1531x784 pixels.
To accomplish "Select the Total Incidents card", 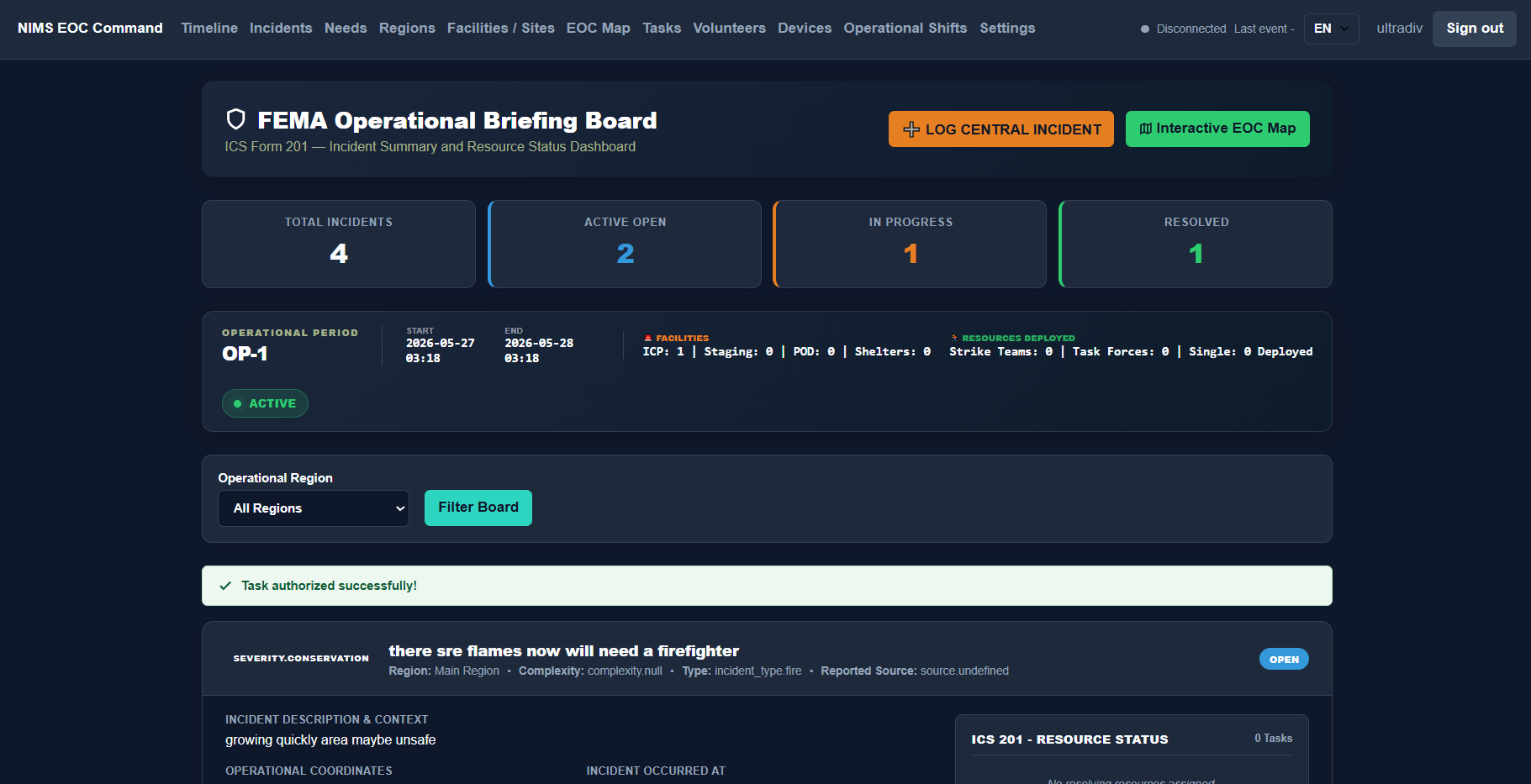I will [339, 244].
